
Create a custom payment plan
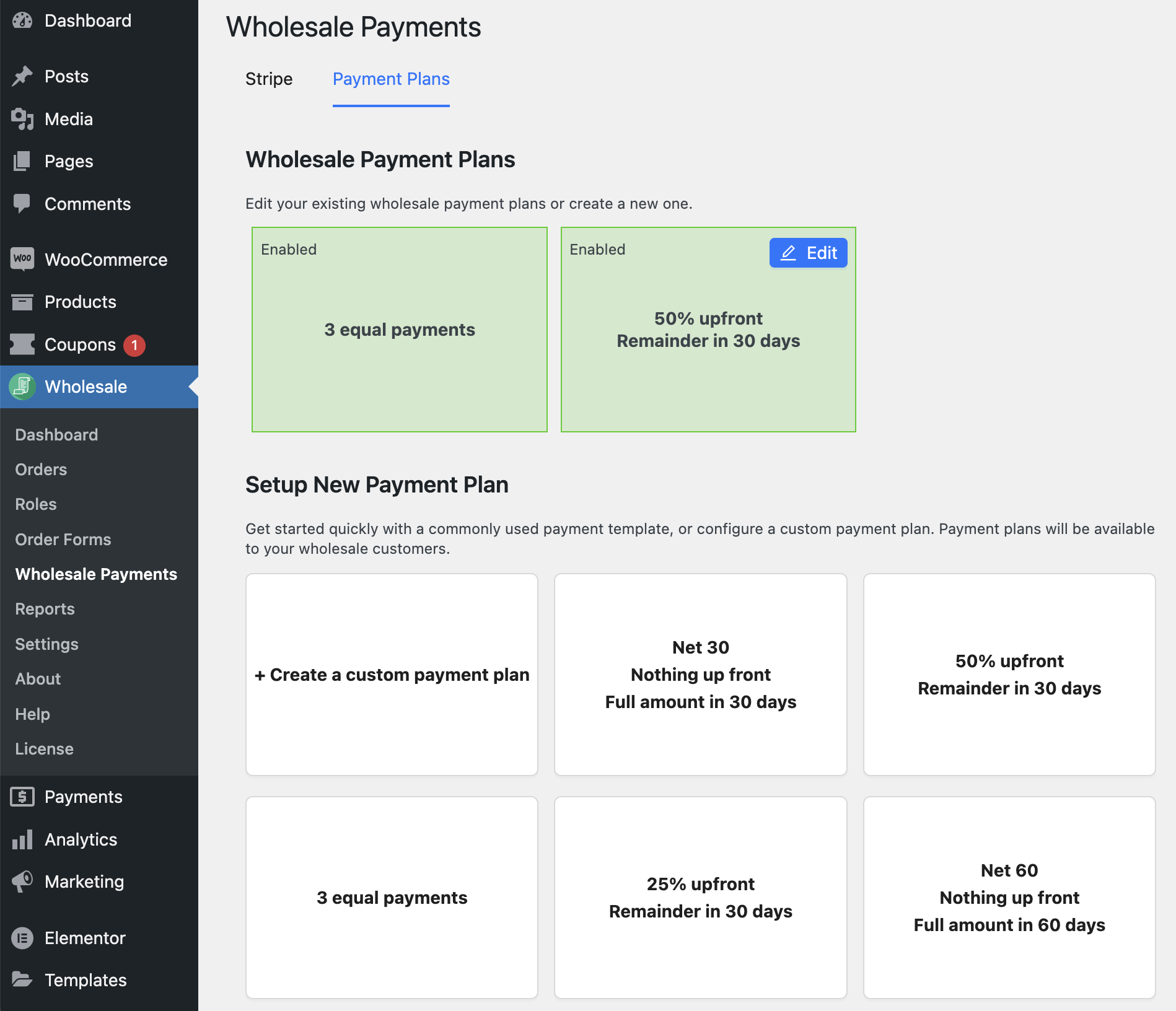click(x=392, y=675)
